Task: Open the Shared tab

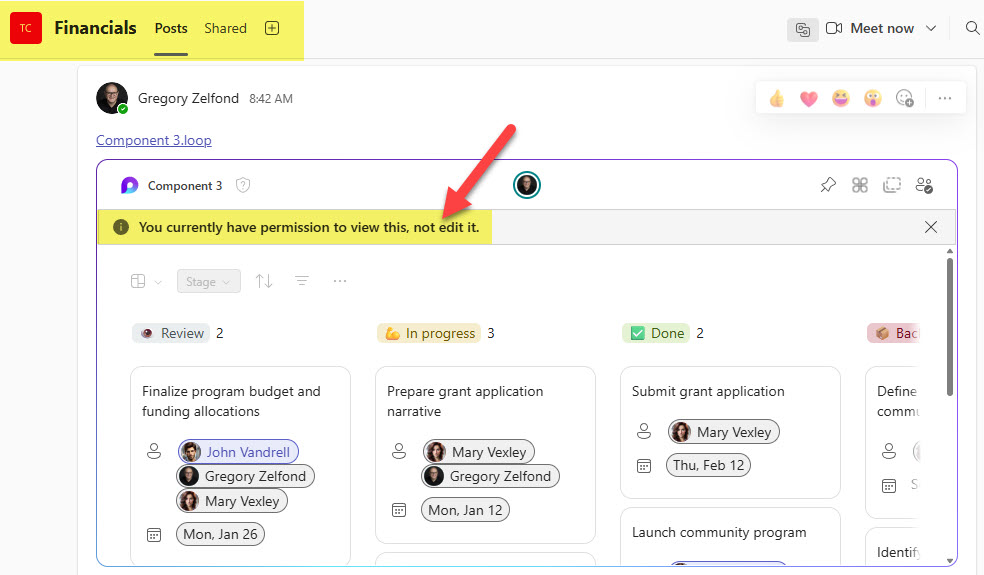Action: (225, 28)
